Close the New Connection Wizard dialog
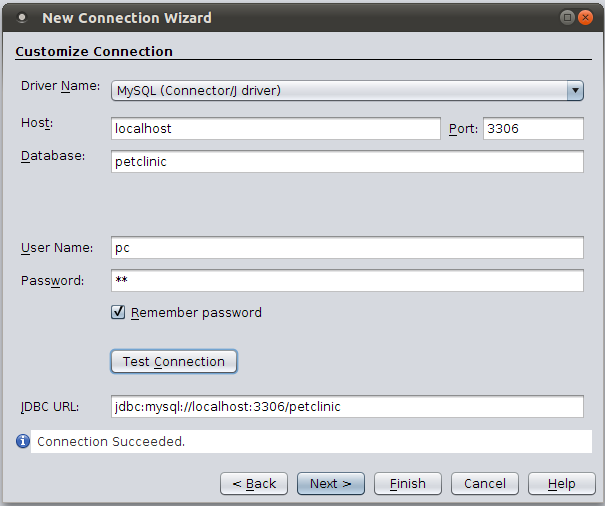 pos(586,17)
